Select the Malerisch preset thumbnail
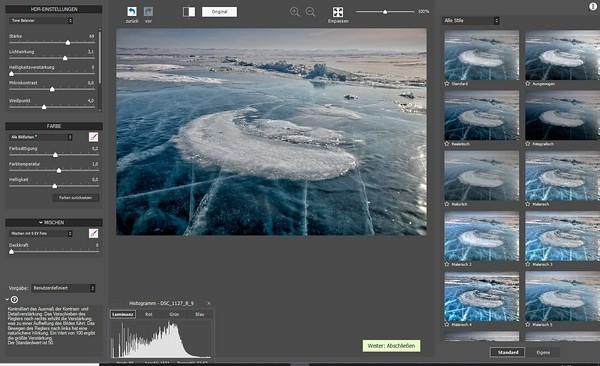This screenshot has width=600, height=366. (562, 176)
